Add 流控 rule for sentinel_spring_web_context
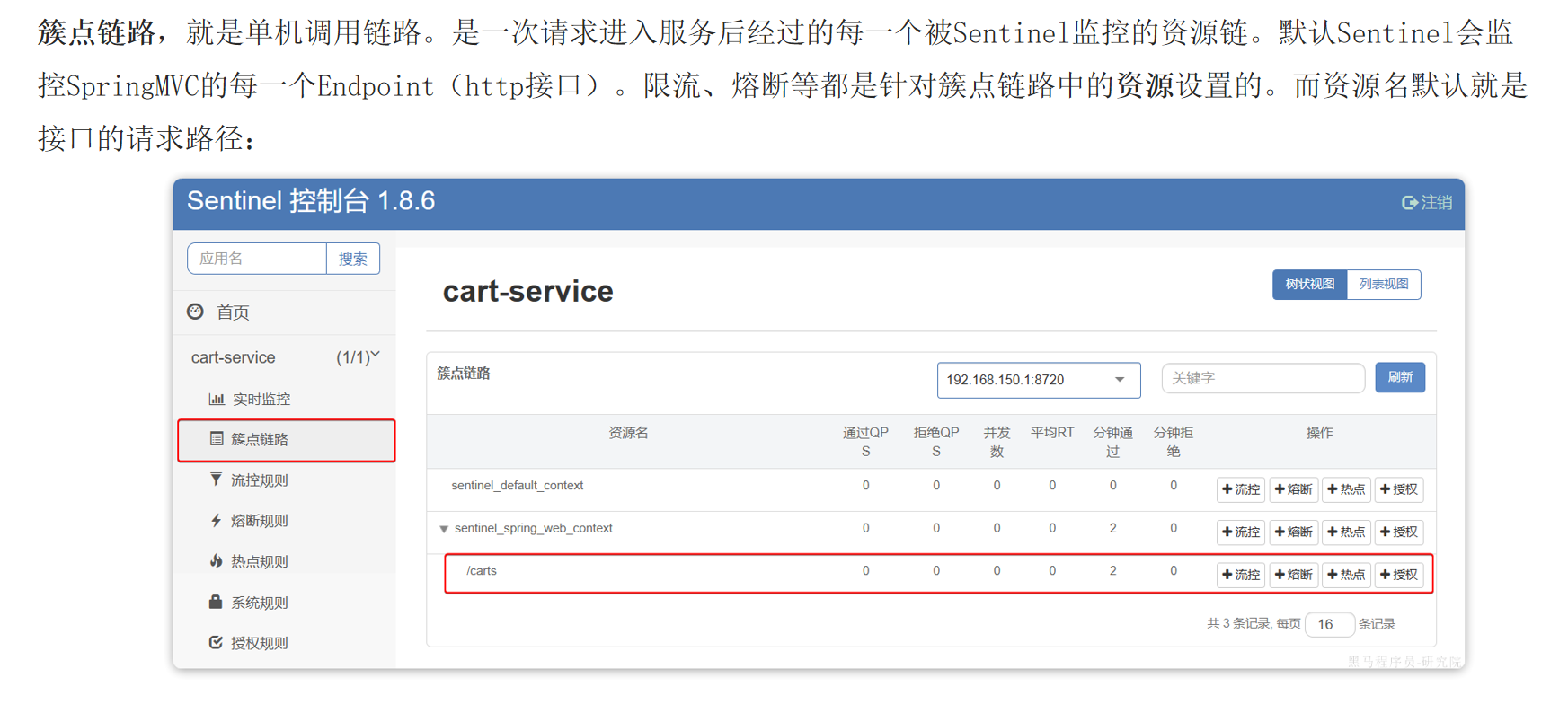 point(1240,532)
